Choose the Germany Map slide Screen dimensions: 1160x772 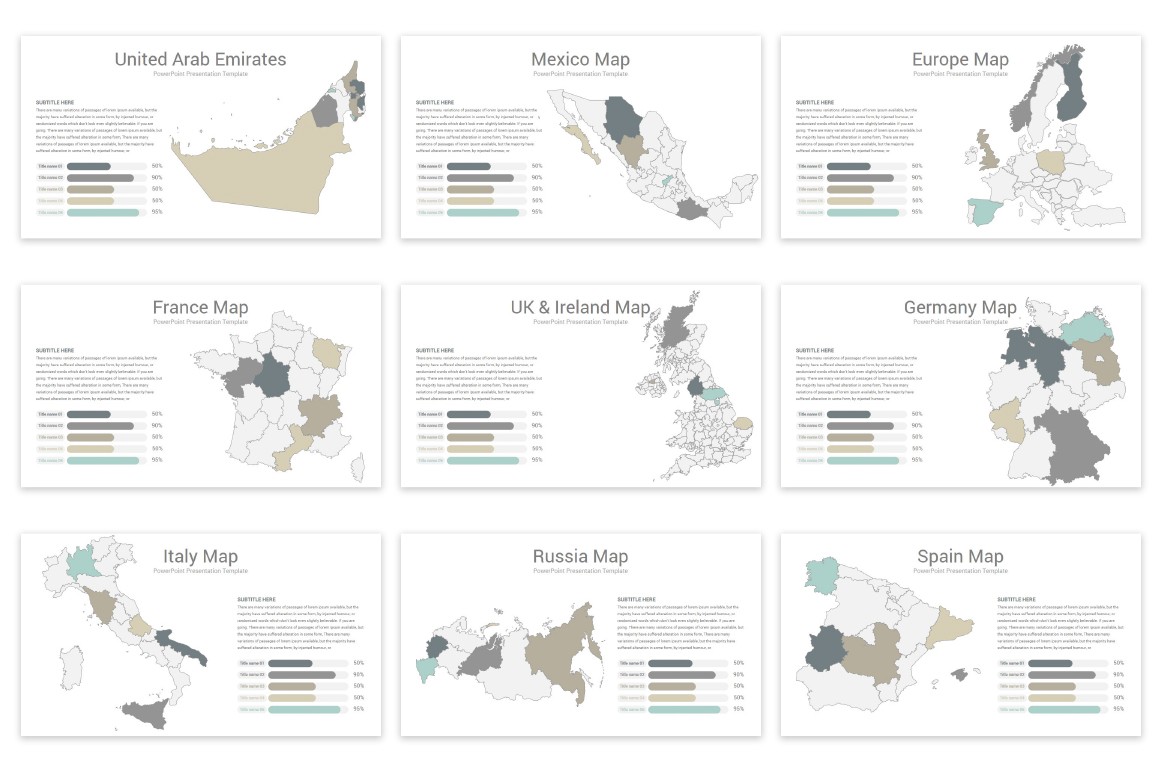(961, 385)
